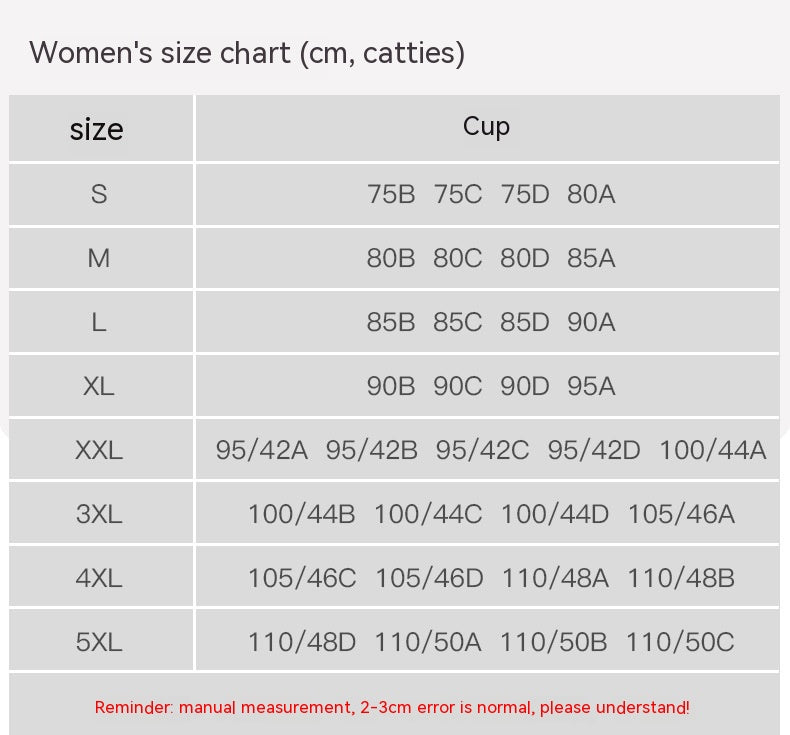Select the 80C cup value

point(457,258)
